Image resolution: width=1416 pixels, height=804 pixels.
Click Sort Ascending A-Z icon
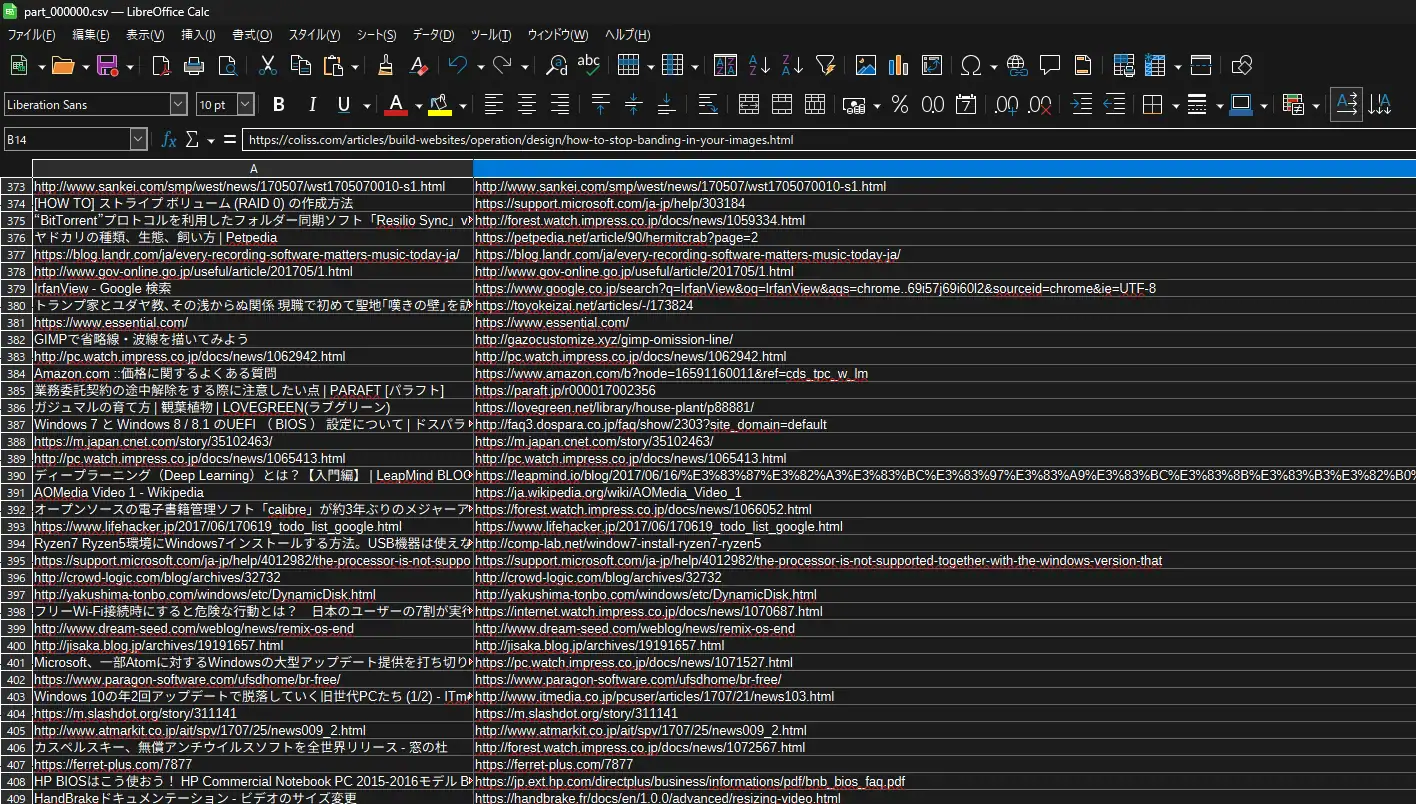(x=759, y=66)
